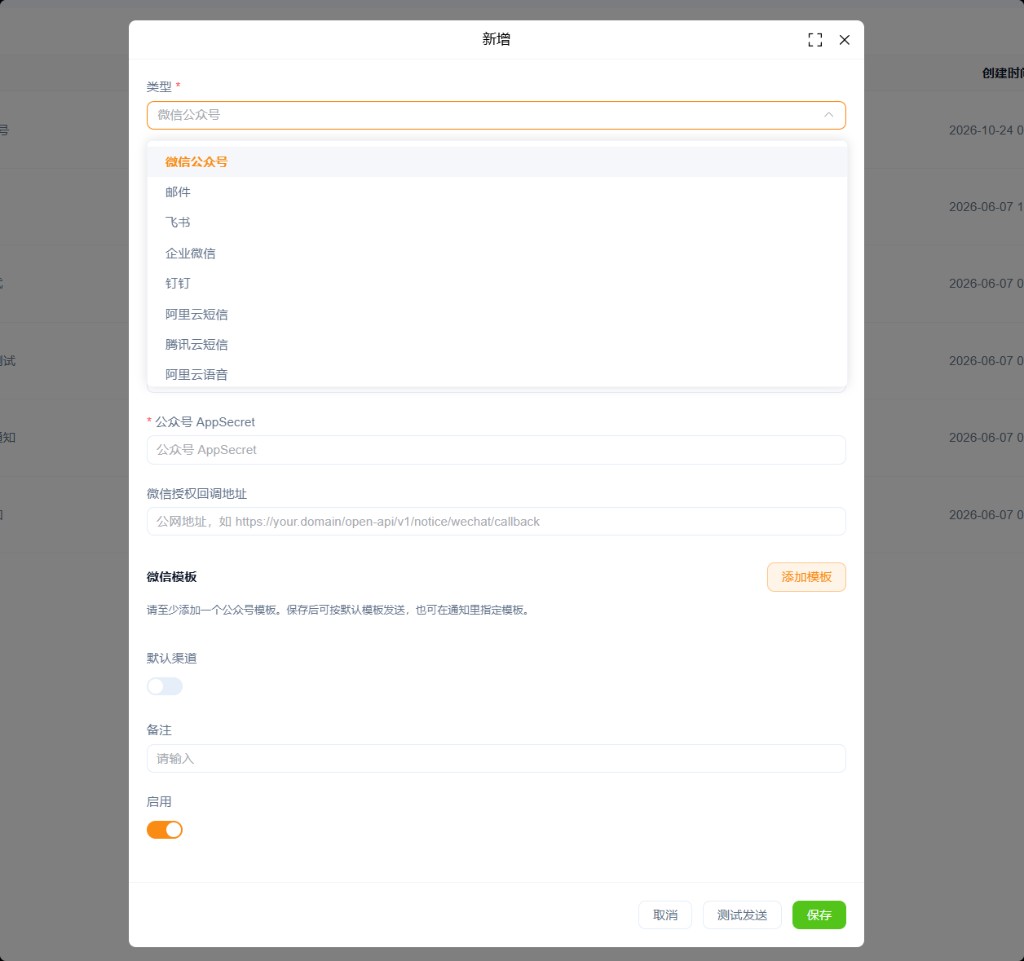Choose 钉钉 from the dropdown list
The image size is (1024, 961).
(497, 283)
